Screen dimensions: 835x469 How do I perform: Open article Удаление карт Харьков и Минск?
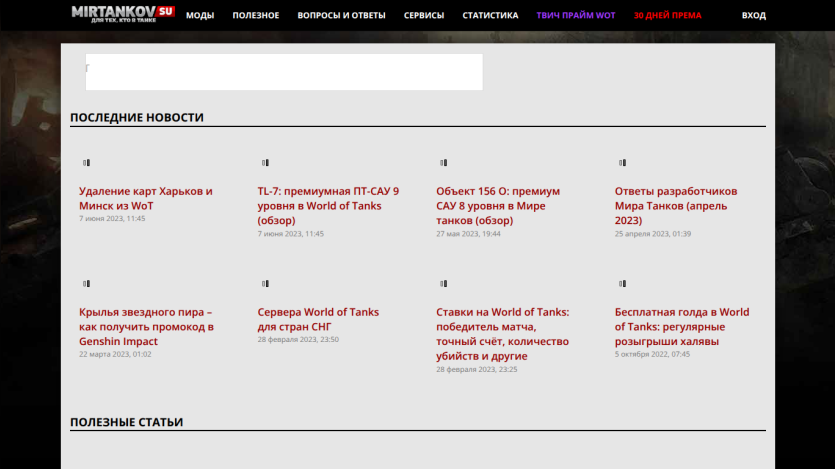(x=145, y=198)
